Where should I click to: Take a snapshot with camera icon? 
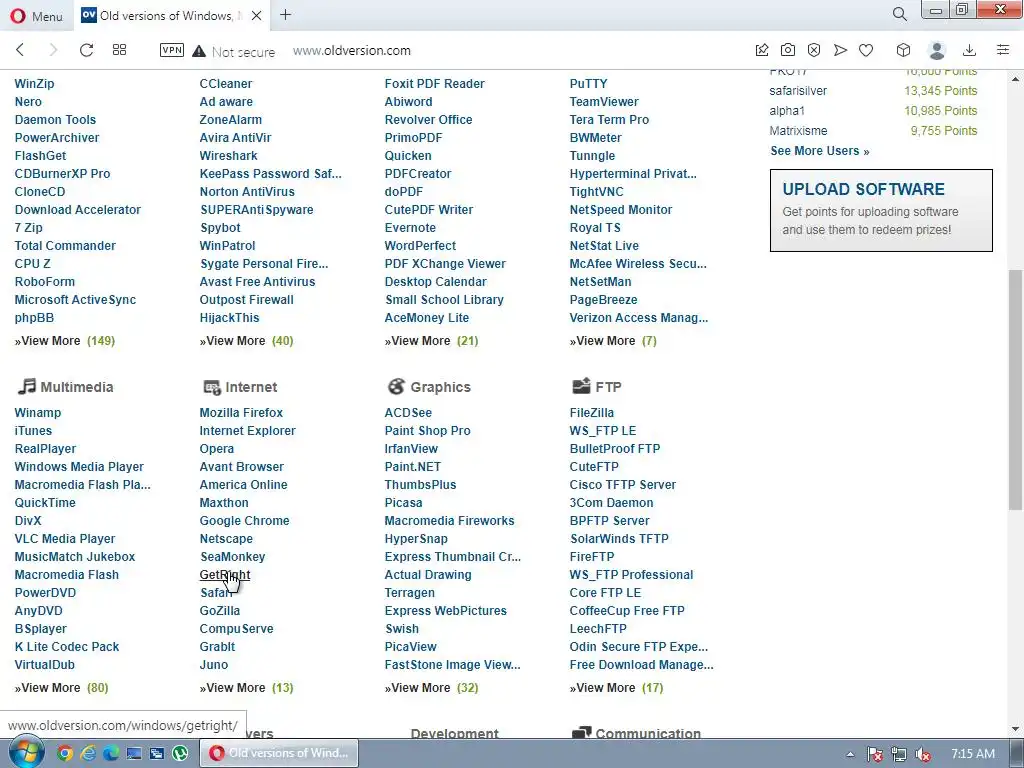click(x=788, y=50)
